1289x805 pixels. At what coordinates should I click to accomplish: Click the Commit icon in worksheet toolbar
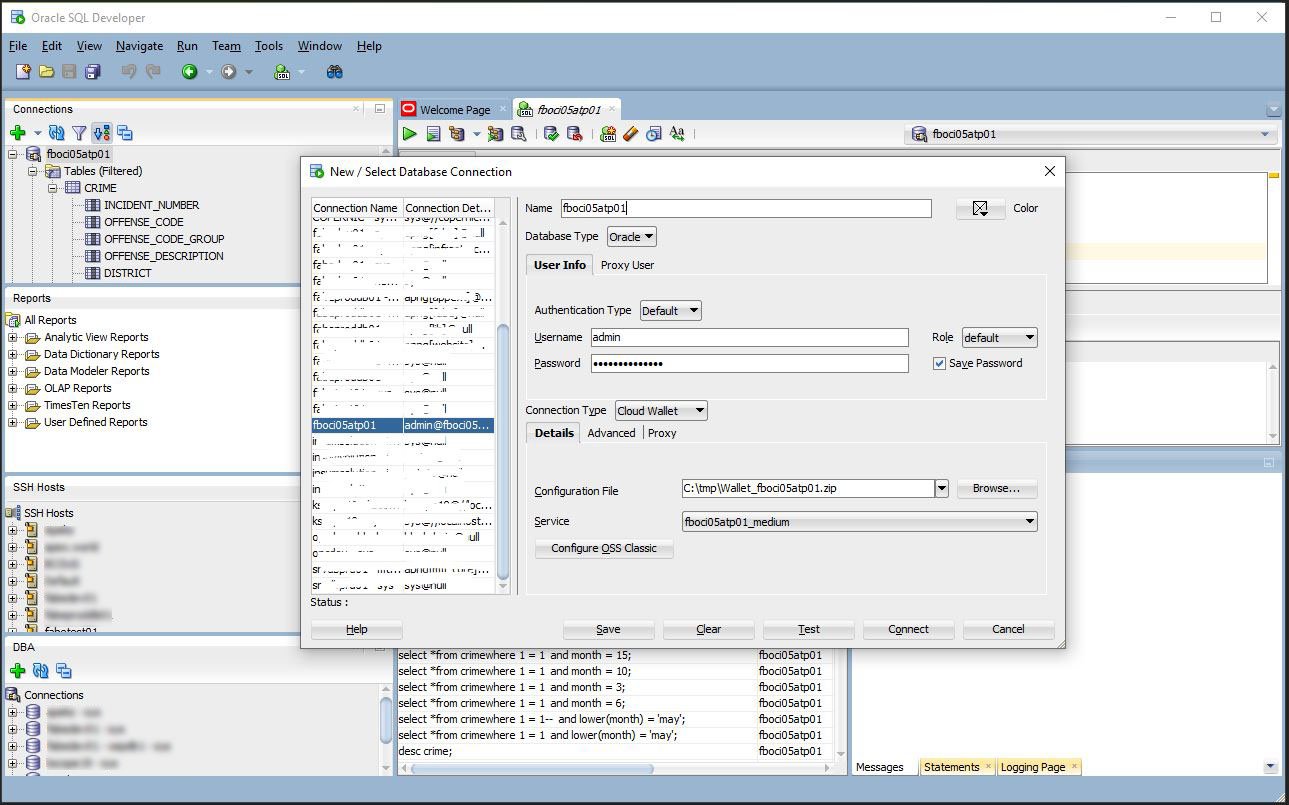click(551, 134)
